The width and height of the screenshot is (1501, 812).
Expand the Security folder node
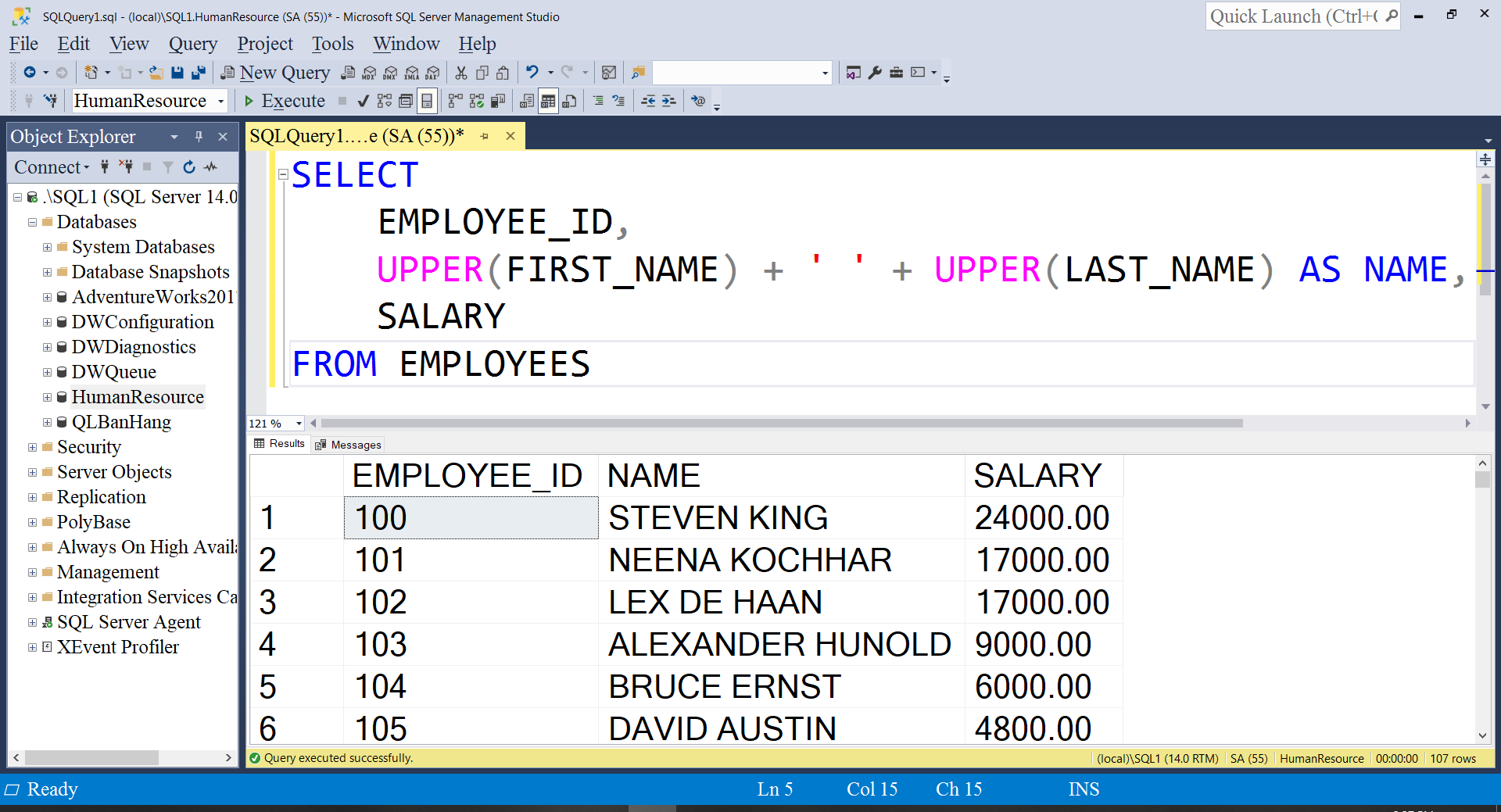(32, 447)
